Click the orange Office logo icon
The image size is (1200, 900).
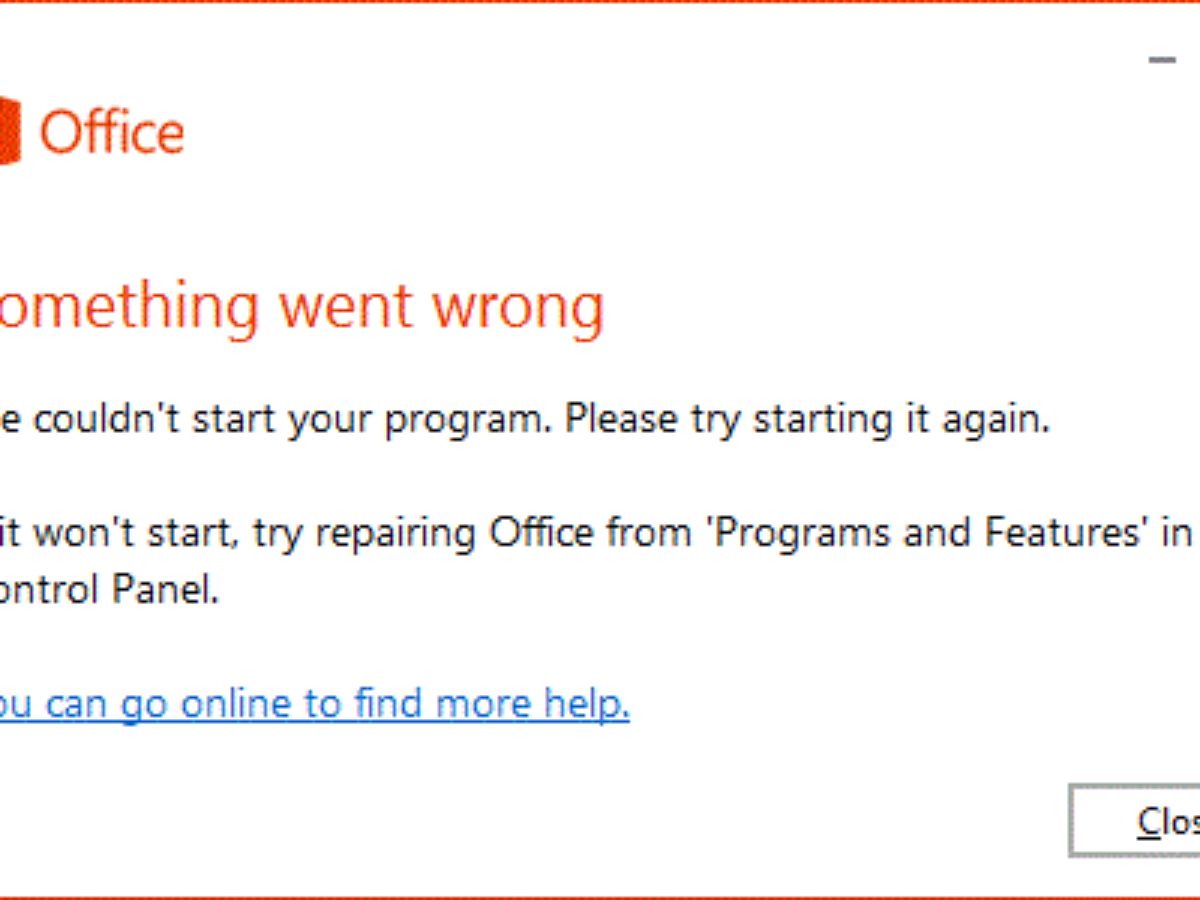pyautogui.click(x=10, y=131)
